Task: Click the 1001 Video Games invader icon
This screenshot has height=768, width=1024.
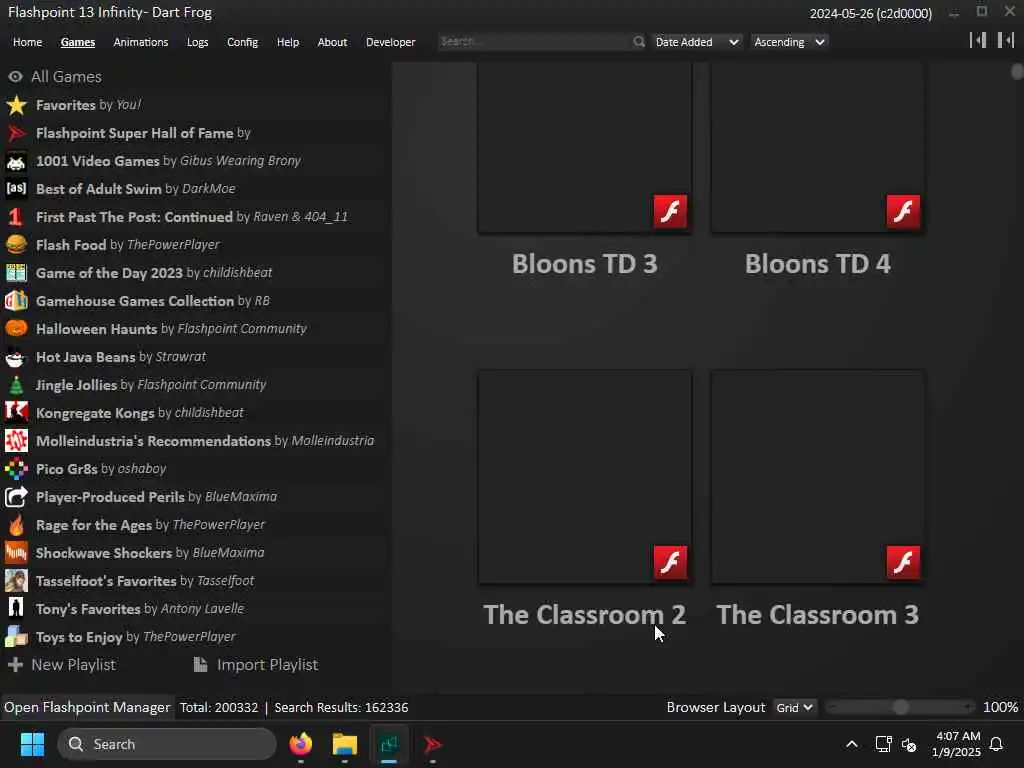Action: (16, 161)
